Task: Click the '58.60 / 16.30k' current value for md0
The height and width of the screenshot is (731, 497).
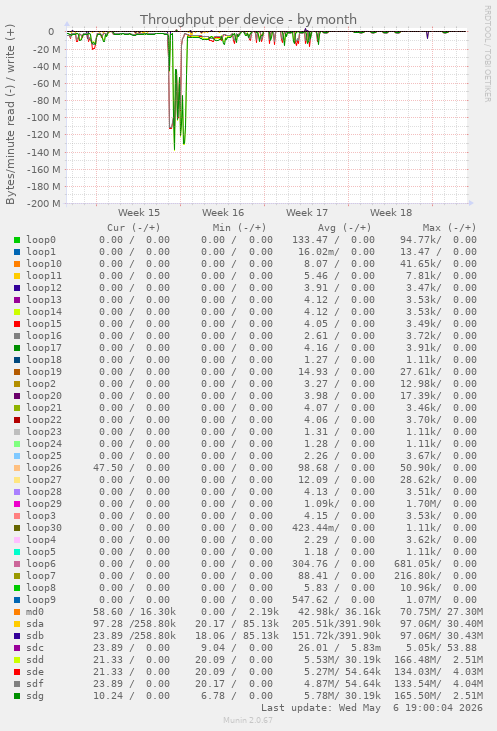Action: click(x=134, y=612)
